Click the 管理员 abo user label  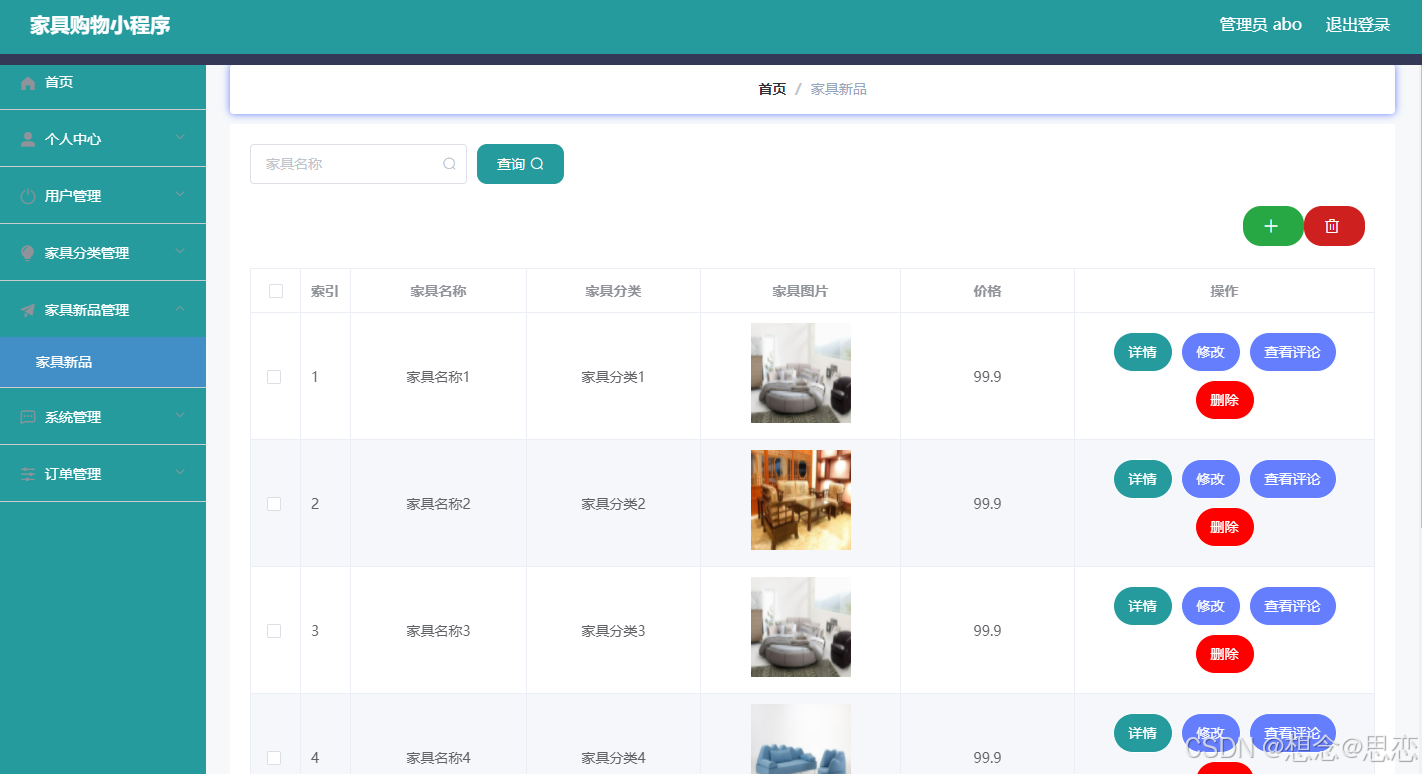tap(1260, 25)
